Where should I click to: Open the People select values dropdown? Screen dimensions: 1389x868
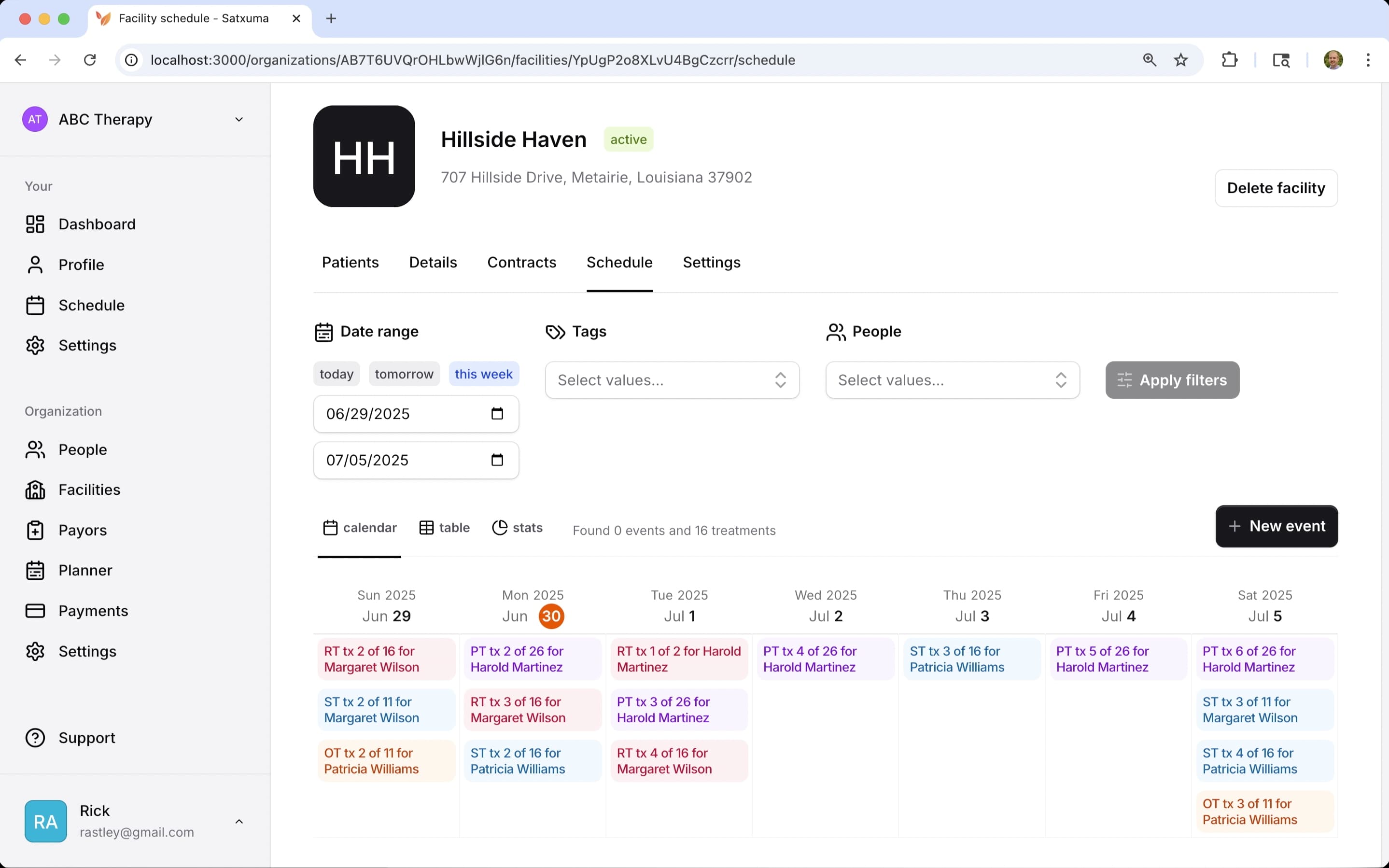pyautogui.click(x=952, y=380)
